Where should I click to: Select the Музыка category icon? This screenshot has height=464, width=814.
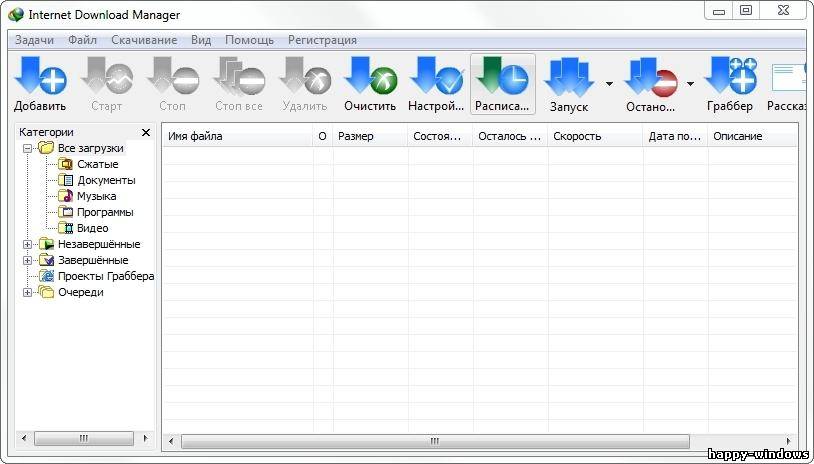click(x=65, y=196)
